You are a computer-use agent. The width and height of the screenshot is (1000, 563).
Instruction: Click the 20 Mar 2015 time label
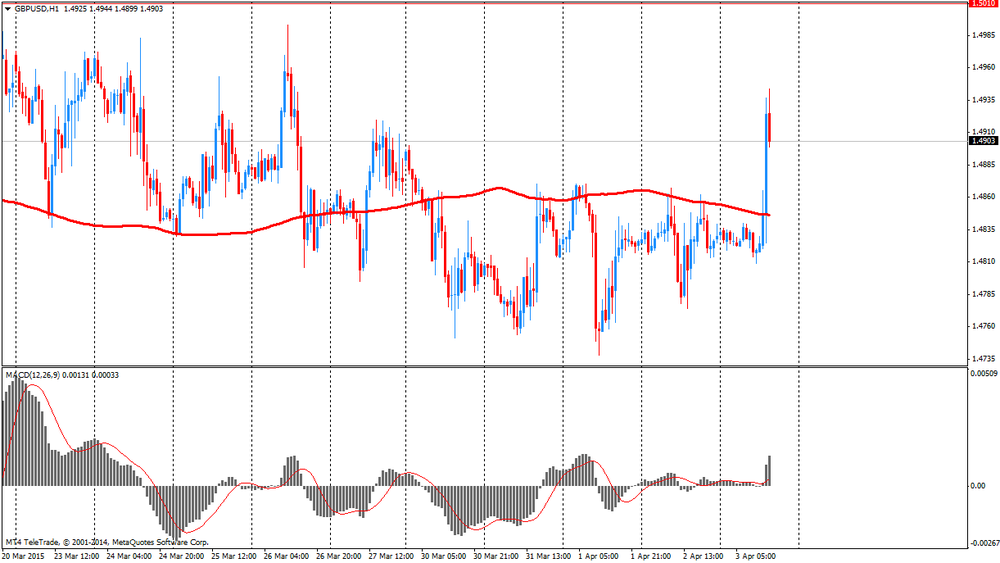point(23,555)
